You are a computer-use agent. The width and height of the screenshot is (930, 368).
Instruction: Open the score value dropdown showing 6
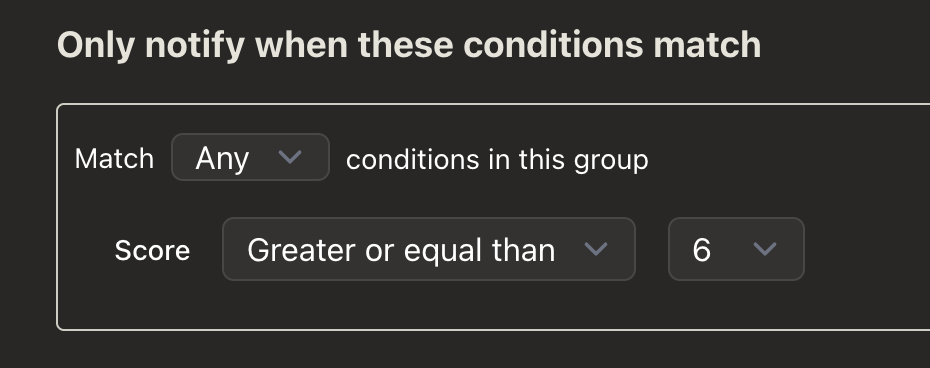[x=736, y=249]
